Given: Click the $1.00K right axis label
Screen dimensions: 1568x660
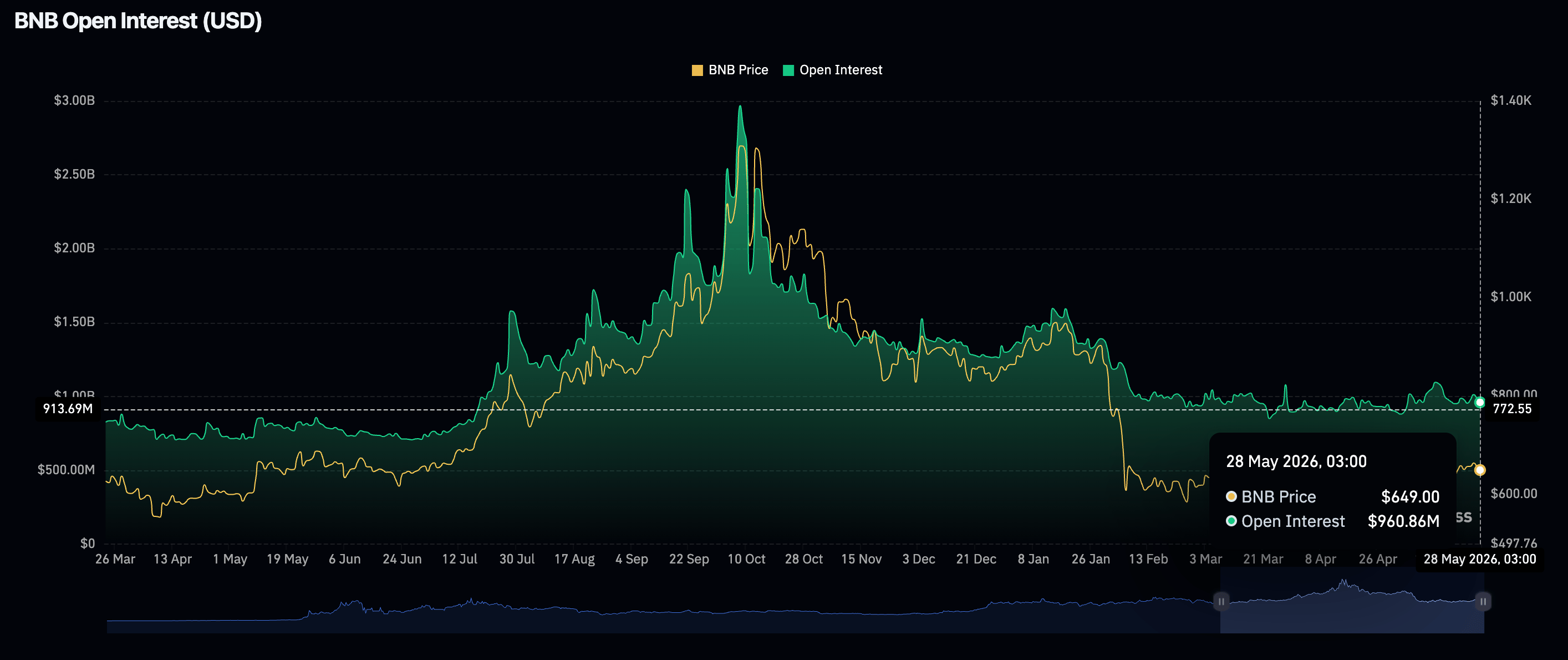Looking at the screenshot, I should click(x=1511, y=297).
